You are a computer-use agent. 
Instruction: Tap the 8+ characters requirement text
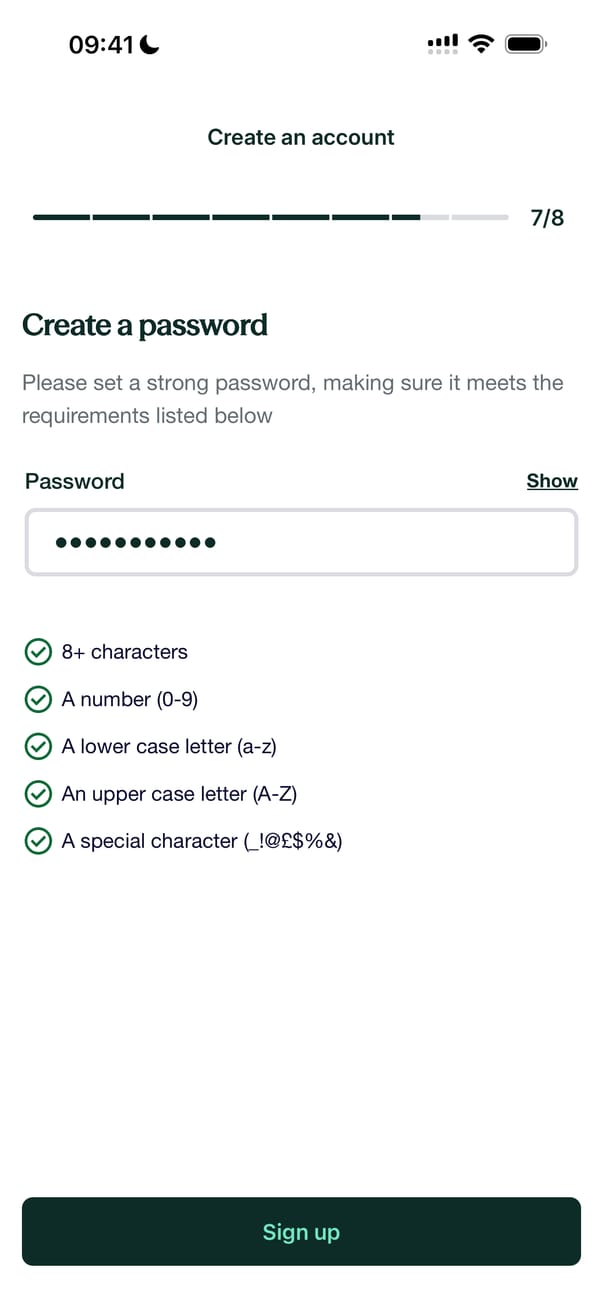click(x=125, y=652)
